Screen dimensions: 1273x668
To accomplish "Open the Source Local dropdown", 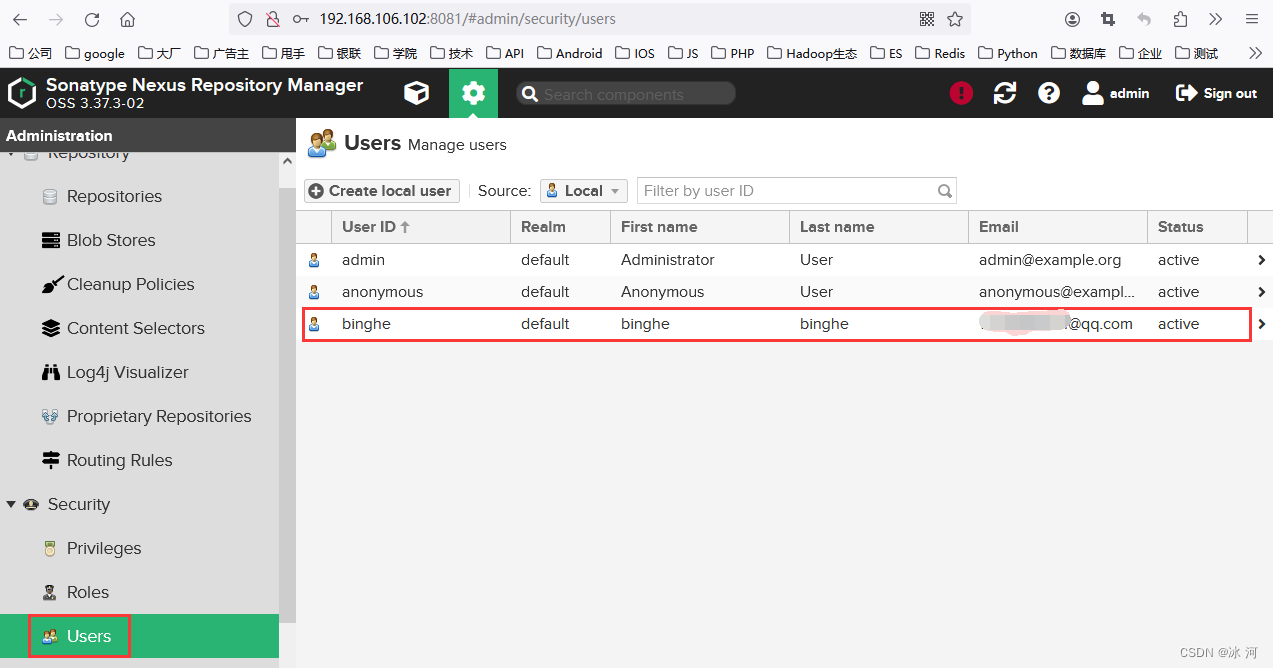I will point(584,191).
